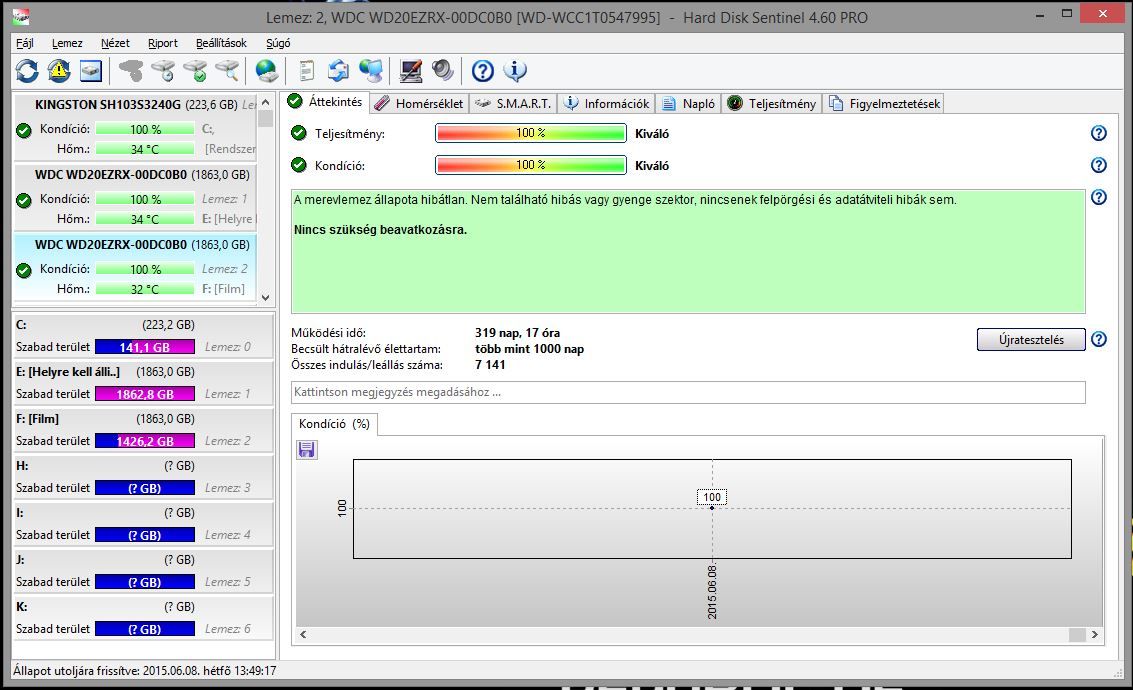Open the report document icon in toolbar

tap(306, 71)
